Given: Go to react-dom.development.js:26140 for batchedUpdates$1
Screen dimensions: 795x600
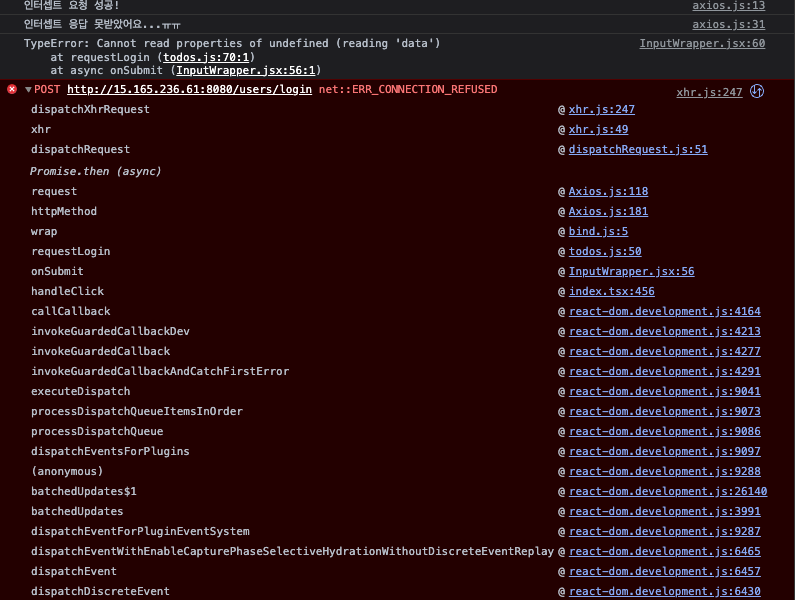Looking at the screenshot, I should (668, 491).
